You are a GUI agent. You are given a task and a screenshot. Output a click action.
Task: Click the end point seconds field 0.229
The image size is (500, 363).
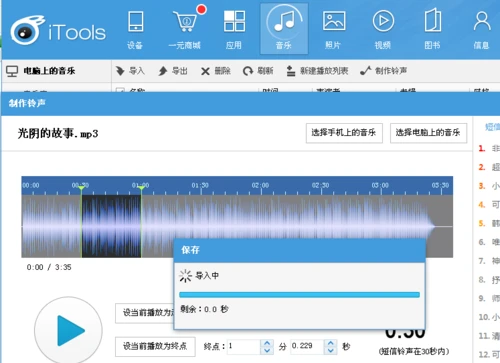[307, 347]
